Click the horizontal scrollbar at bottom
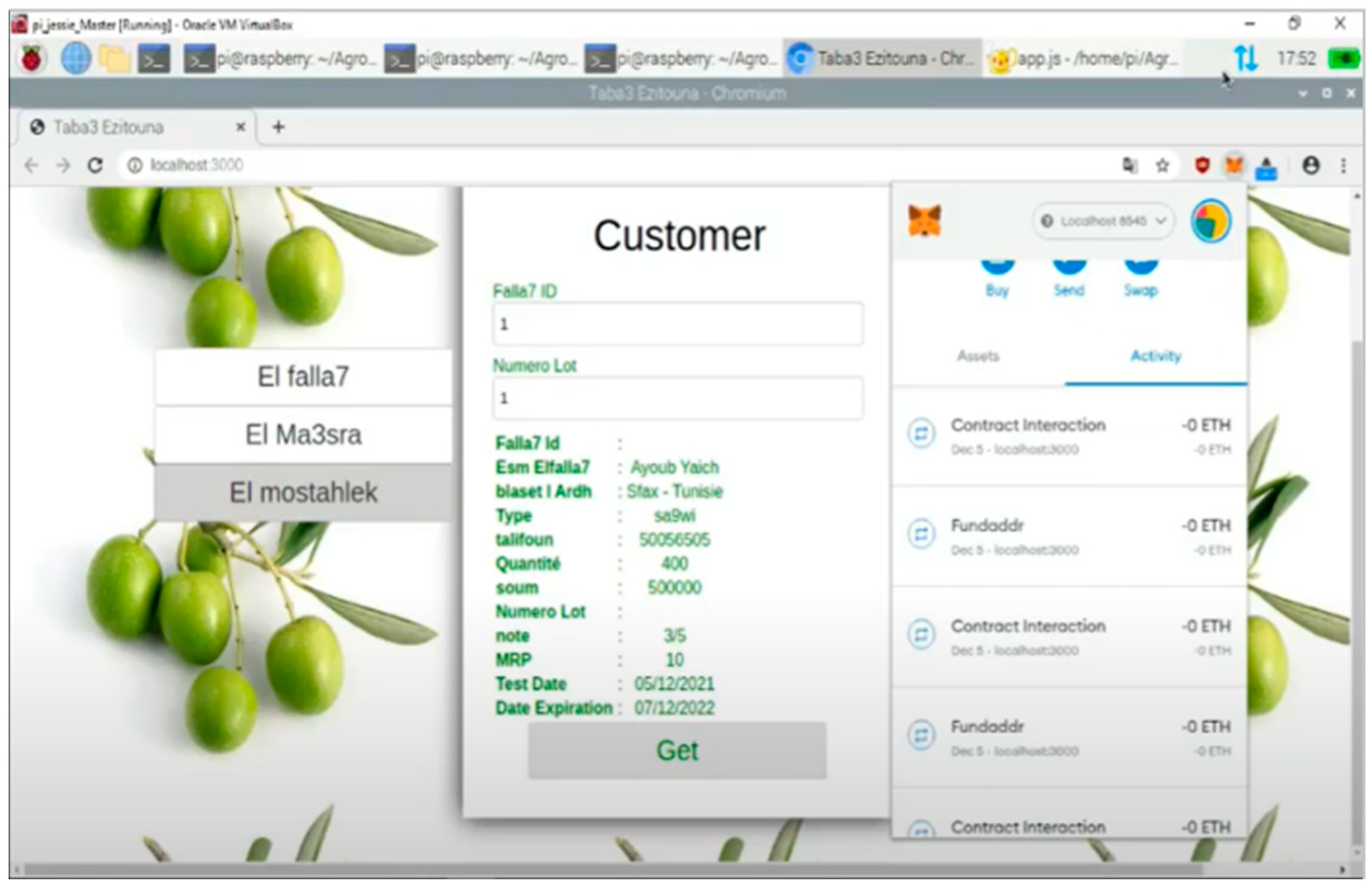Screen dimensions: 1372x890 [611, 869]
